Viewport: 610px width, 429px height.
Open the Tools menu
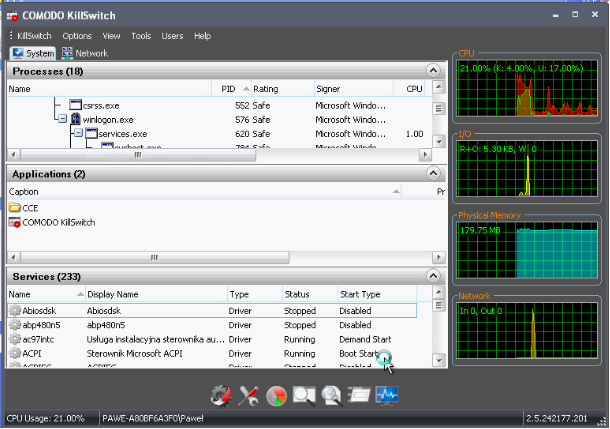pos(141,36)
